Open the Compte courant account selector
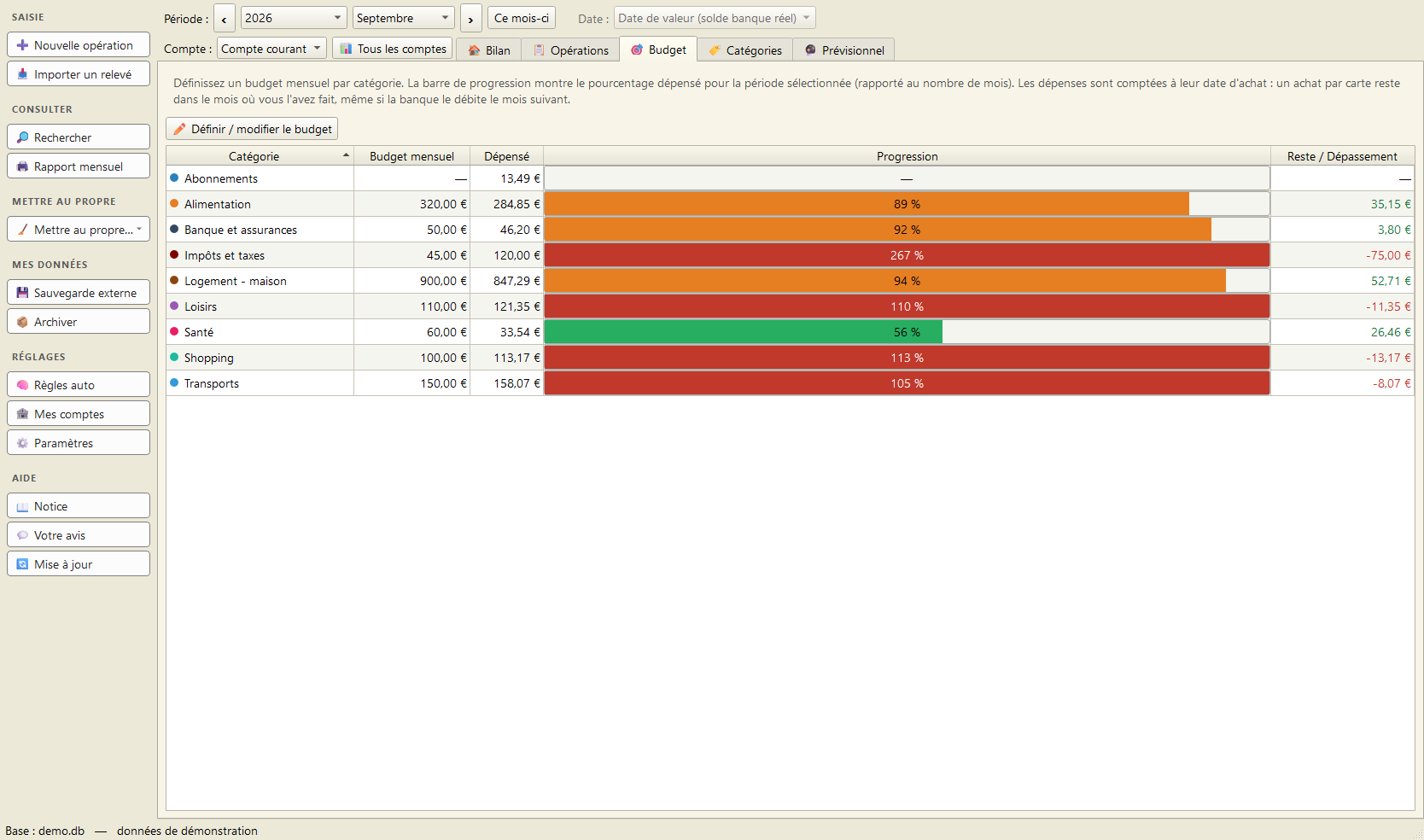1424x840 pixels. coord(271,49)
